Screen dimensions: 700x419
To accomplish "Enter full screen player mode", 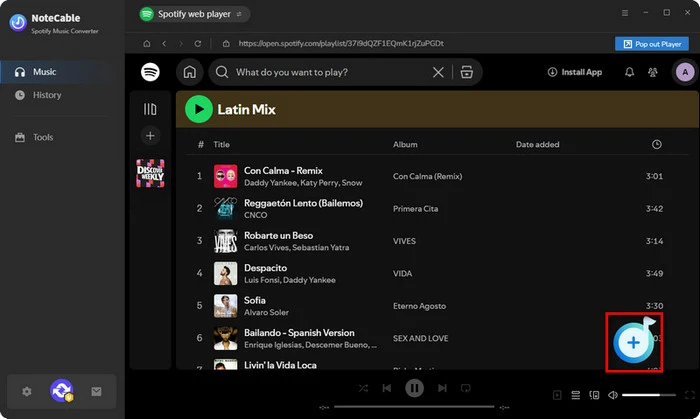I will click(x=690, y=395).
